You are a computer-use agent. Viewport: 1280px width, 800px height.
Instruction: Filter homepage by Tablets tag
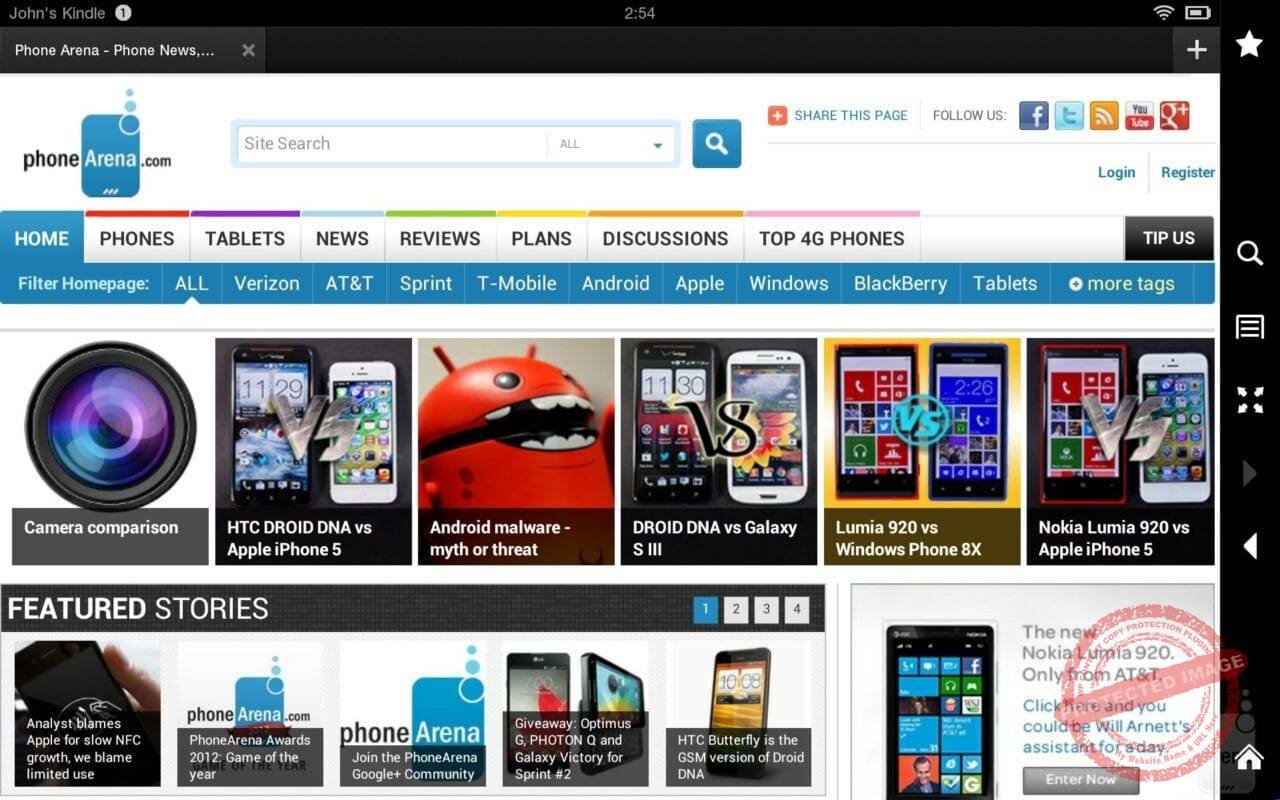(1005, 284)
